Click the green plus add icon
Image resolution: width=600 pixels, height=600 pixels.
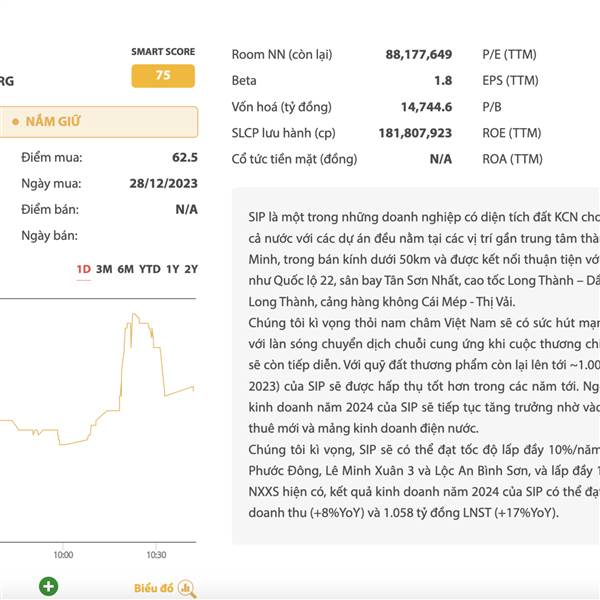point(49,586)
